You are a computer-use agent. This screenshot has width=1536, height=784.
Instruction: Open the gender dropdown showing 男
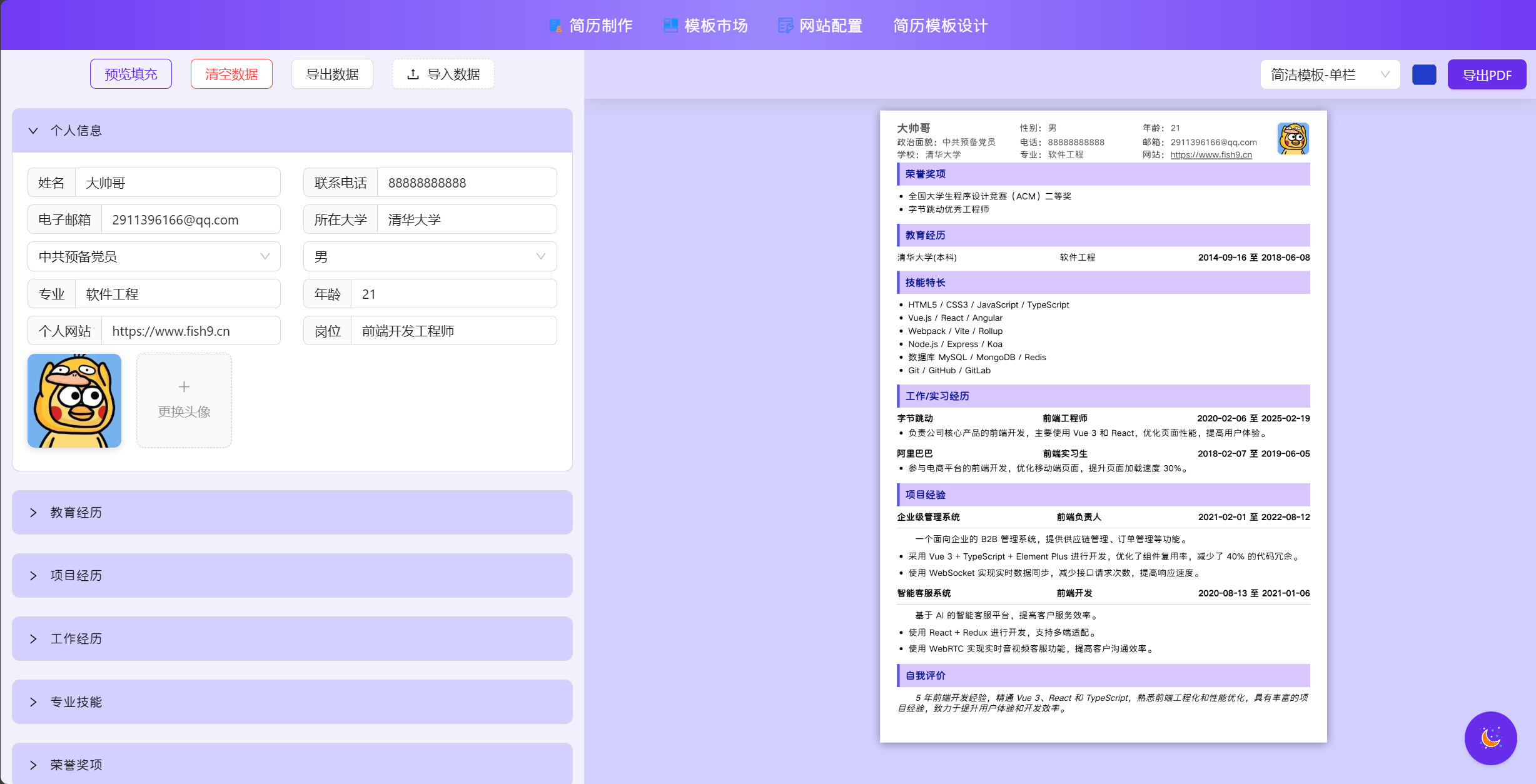(x=430, y=257)
